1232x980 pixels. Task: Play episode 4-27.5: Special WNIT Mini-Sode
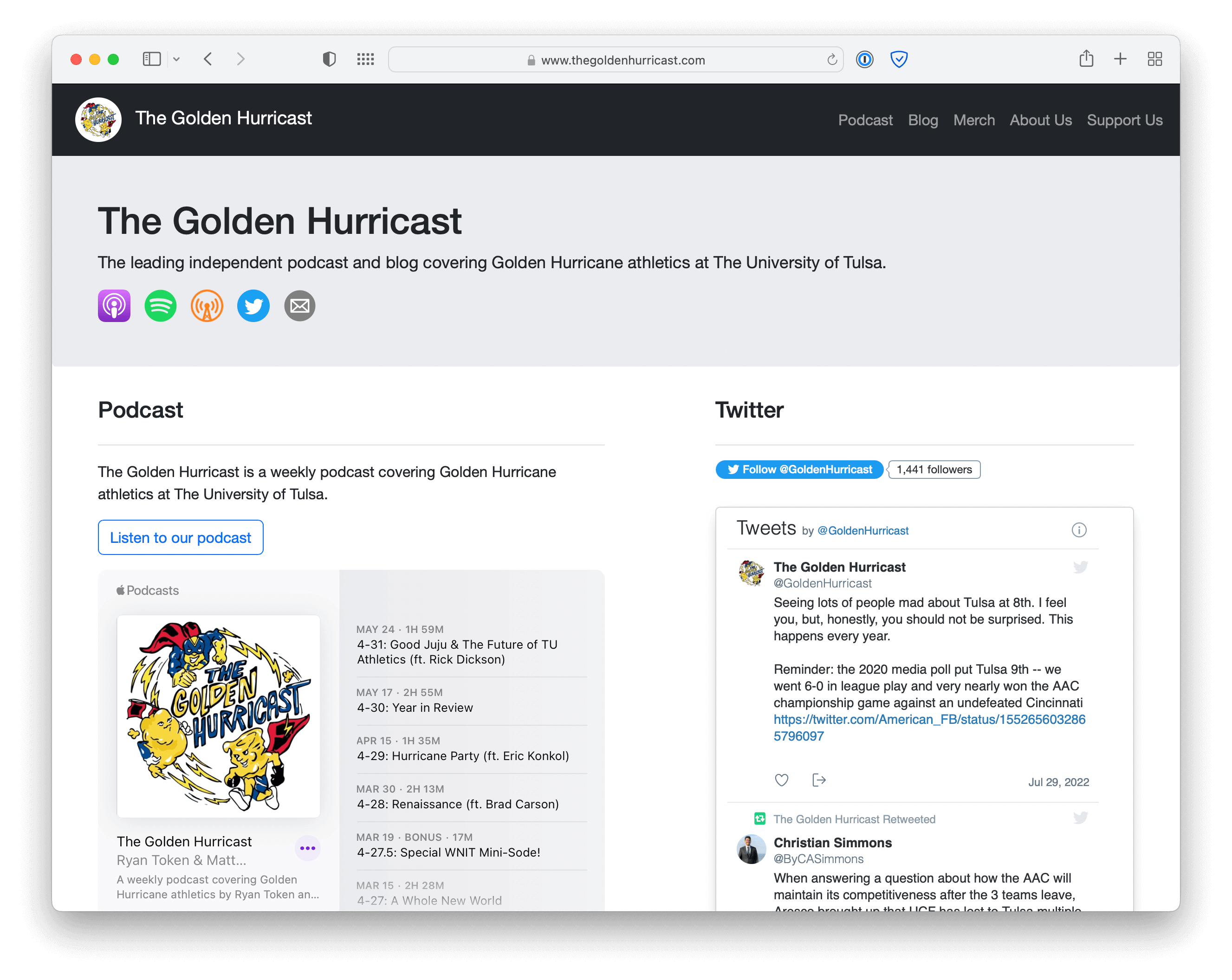472,845
